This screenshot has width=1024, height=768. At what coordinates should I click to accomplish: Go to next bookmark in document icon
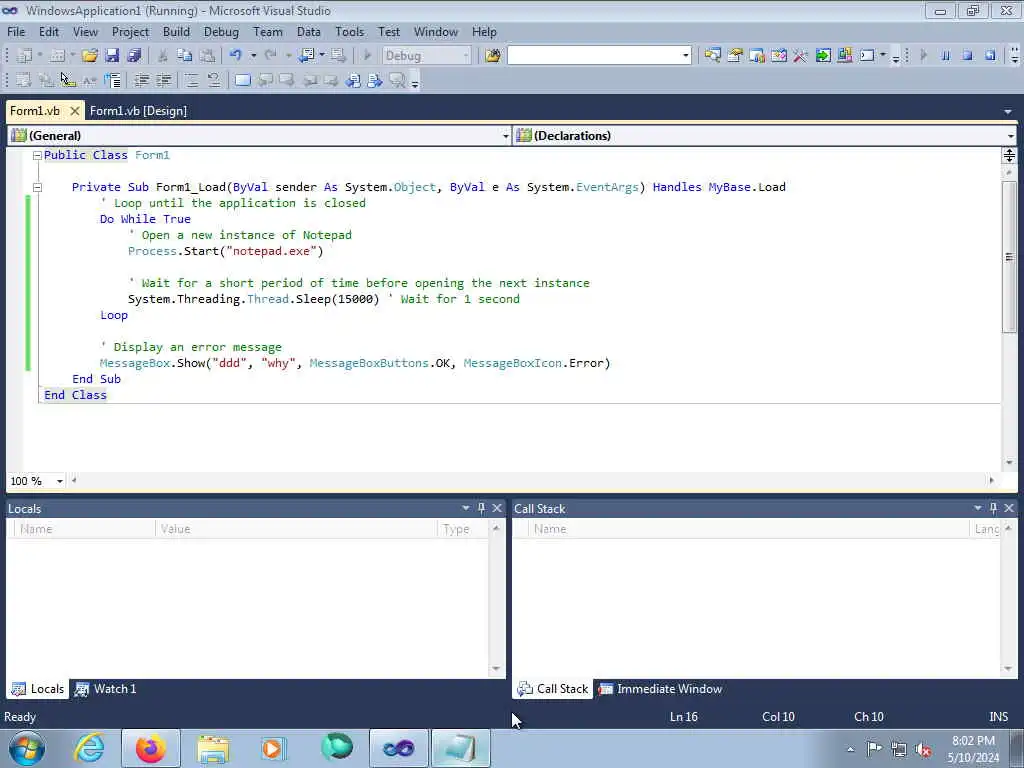click(x=375, y=80)
